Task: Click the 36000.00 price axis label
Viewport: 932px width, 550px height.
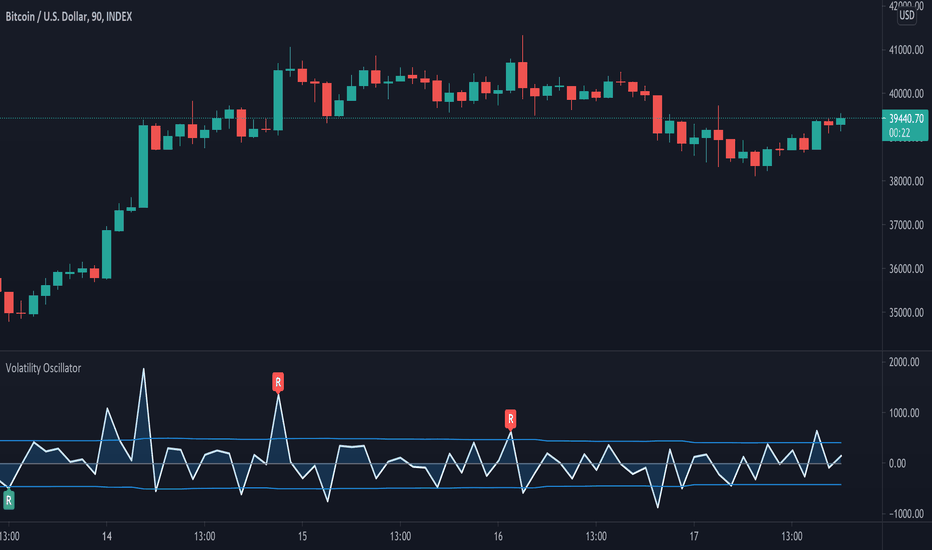Action: [906, 269]
